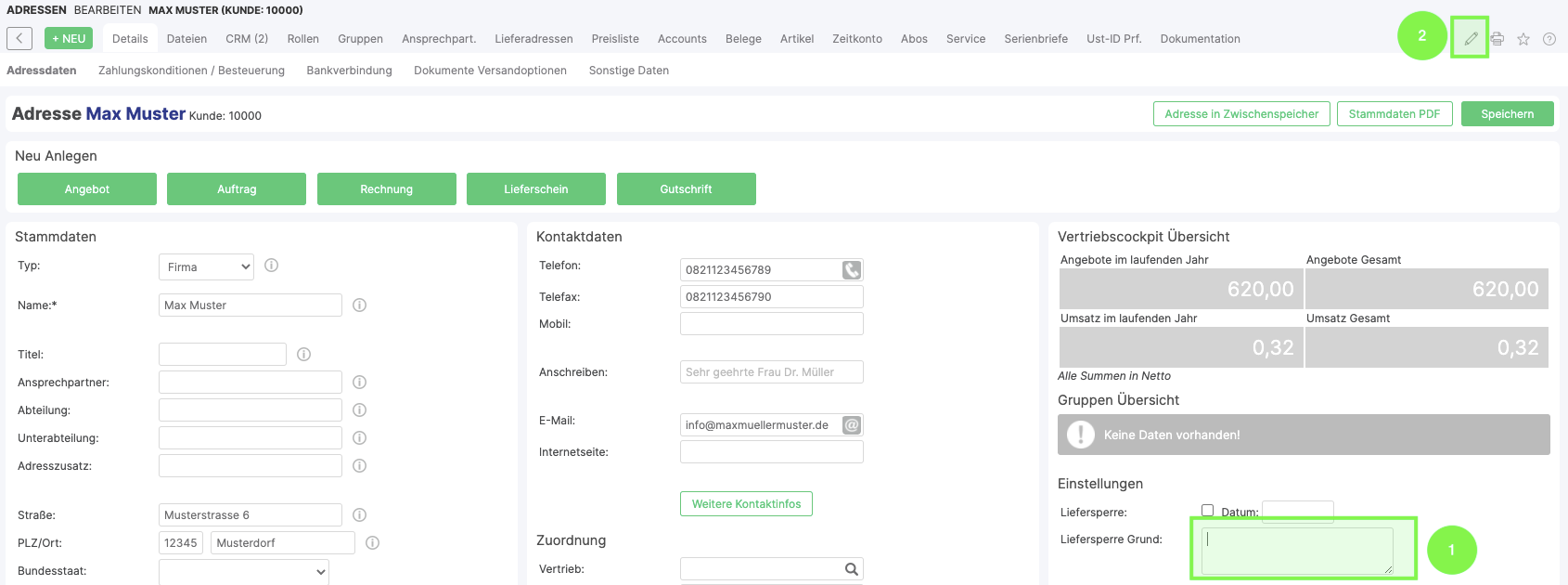Viewport: 1568px width, 585px height.
Task: Click Weitere Kontaktinfos button
Action: 746,504
